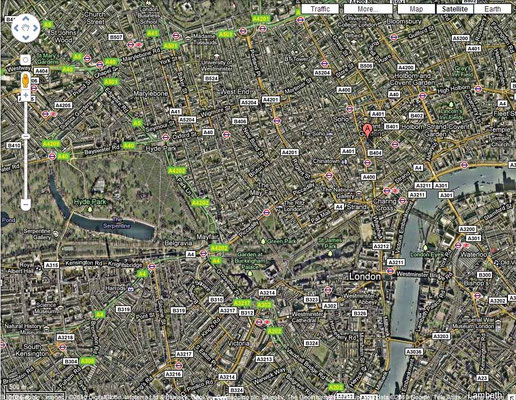Click the tube icon above Pimlico Rd

tap(178, 365)
